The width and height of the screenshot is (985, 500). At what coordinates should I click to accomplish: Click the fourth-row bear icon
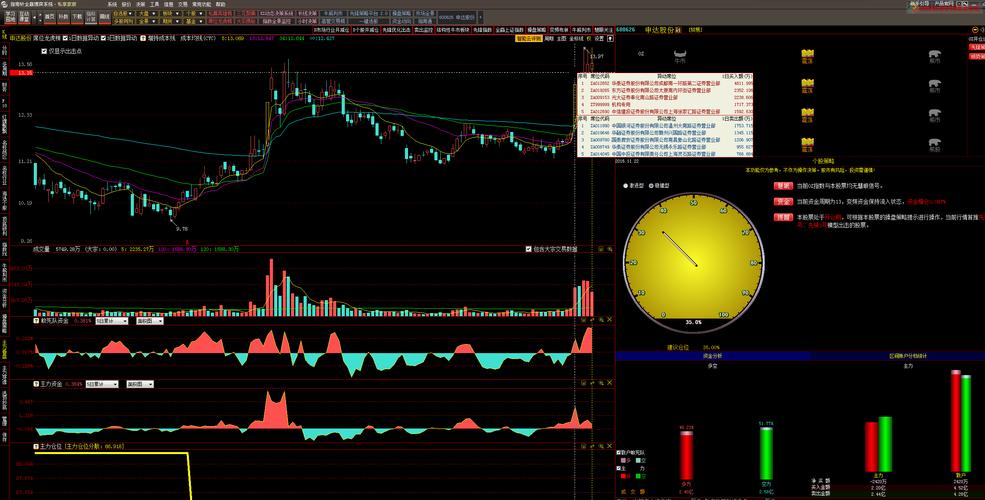pos(935,144)
